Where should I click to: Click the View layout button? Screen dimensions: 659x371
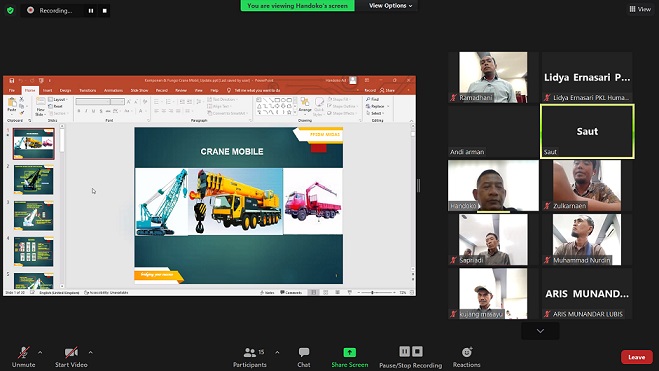[641, 9]
